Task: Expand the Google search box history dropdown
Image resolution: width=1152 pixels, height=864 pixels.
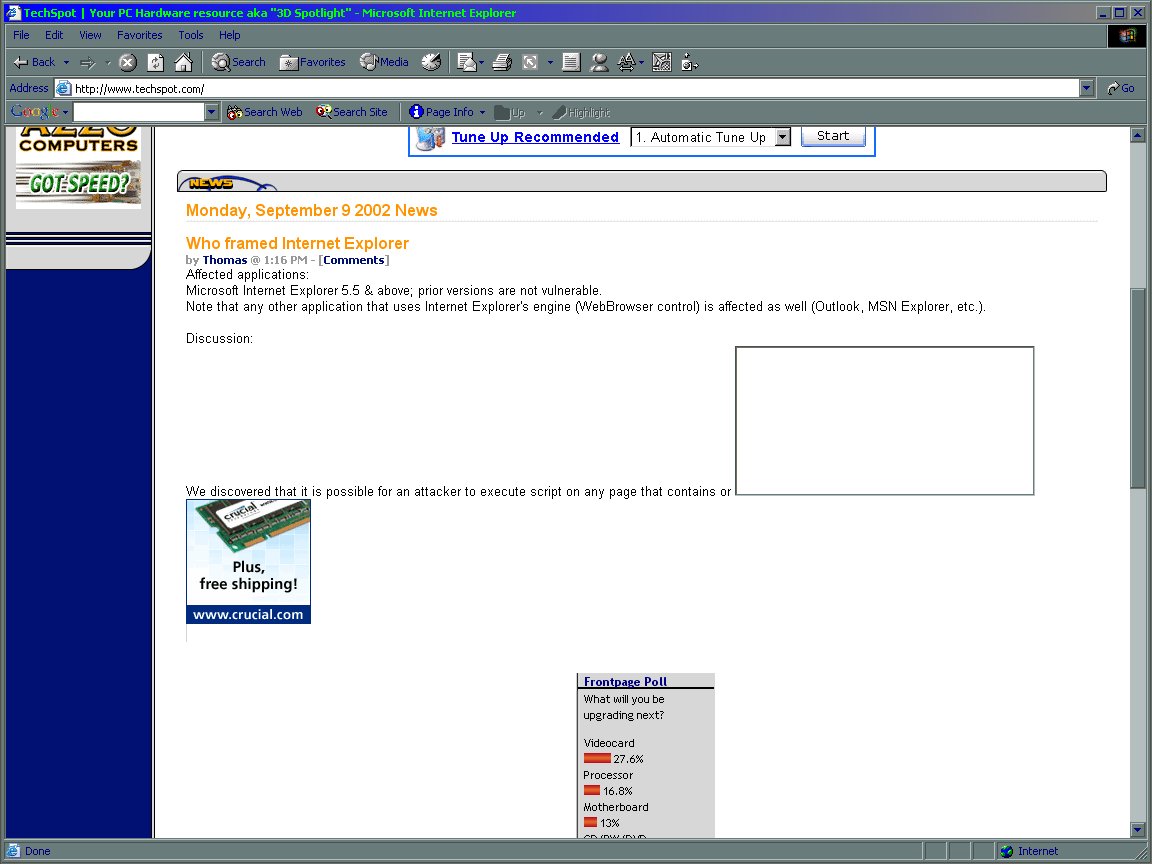Action: coord(212,112)
